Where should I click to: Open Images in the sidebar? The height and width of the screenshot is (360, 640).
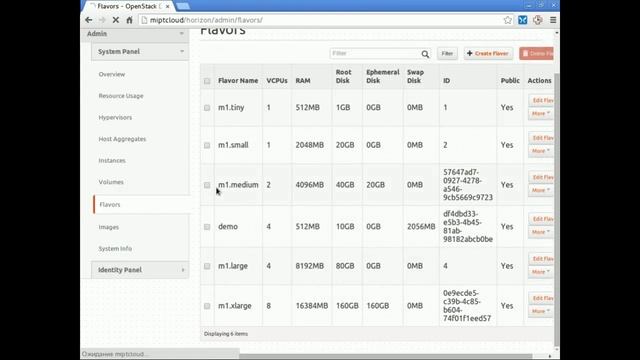pyautogui.click(x=109, y=227)
